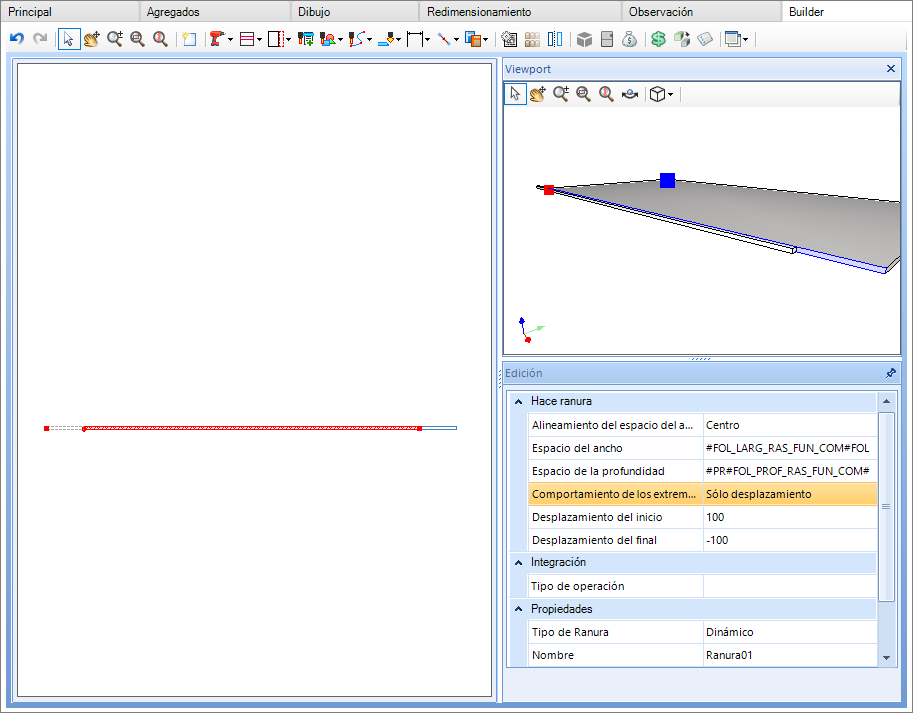Image resolution: width=913 pixels, height=713 pixels.
Task: Click the grey 3D box icon
Action: [584, 39]
